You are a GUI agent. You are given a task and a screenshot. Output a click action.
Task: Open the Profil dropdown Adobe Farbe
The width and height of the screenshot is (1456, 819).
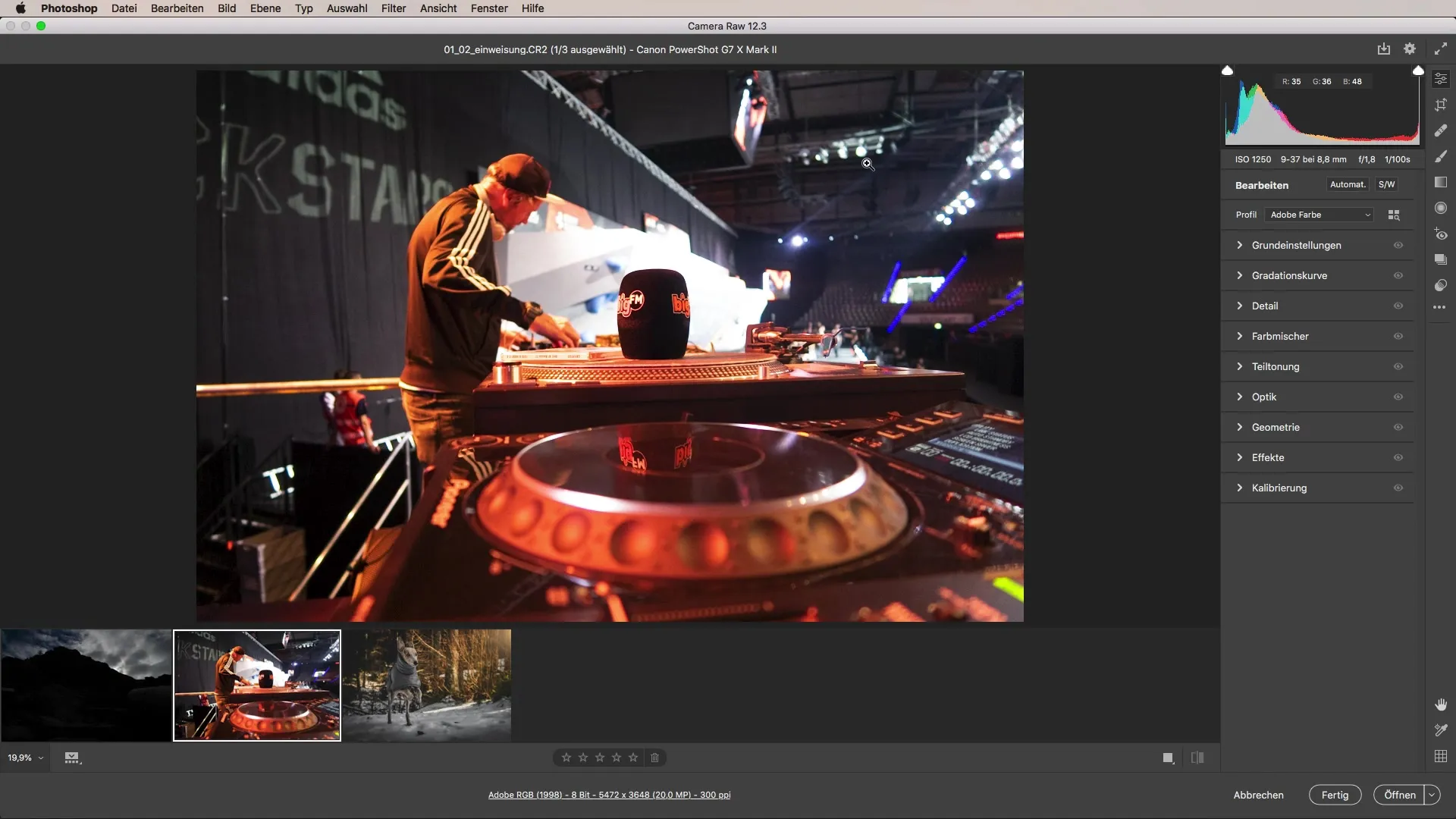[x=1319, y=215]
